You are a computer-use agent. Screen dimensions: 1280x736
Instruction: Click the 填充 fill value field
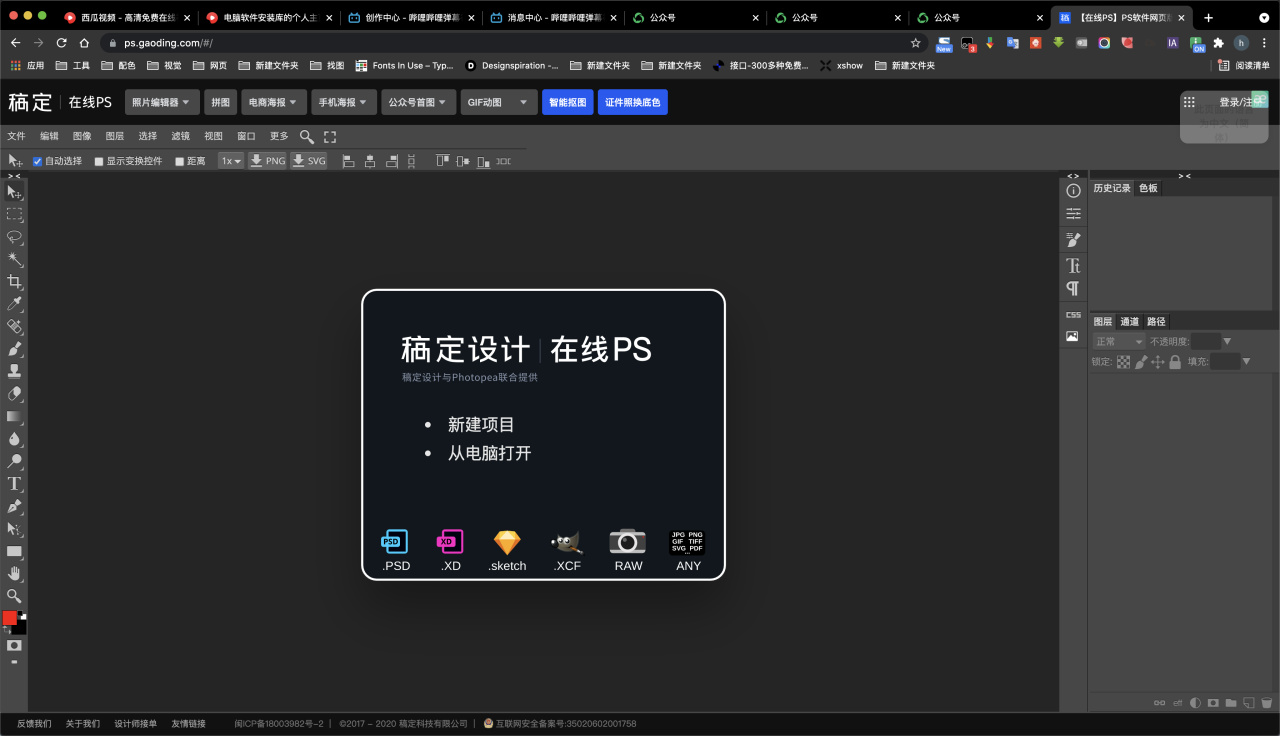[1225, 362]
